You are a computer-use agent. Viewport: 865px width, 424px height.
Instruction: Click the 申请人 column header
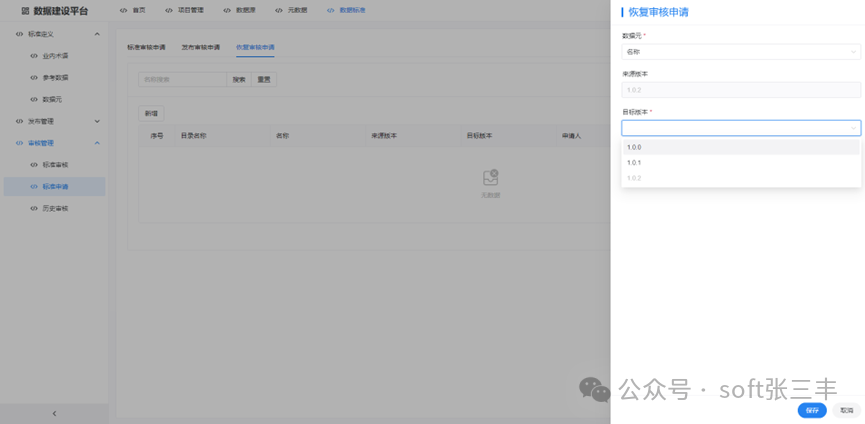click(x=572, y=136)
